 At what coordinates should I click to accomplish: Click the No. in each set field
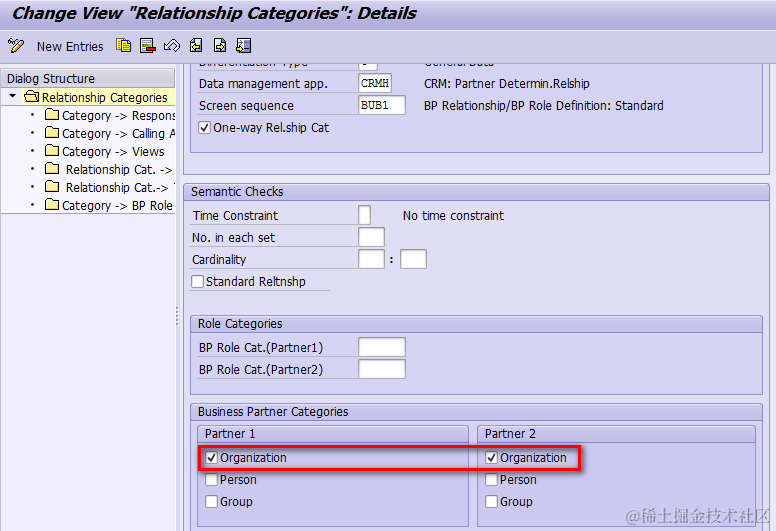tap(371, 237)
